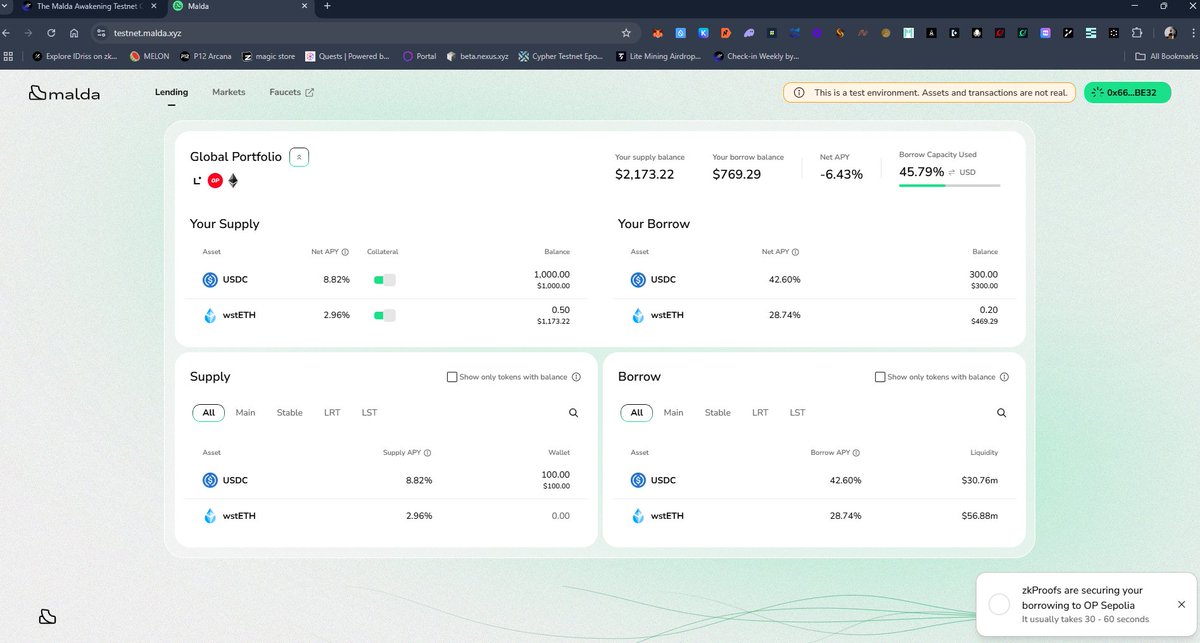1200x643 pixels.
Task: Reload the page with browser refresh button
Action: [x=51, y=32]
